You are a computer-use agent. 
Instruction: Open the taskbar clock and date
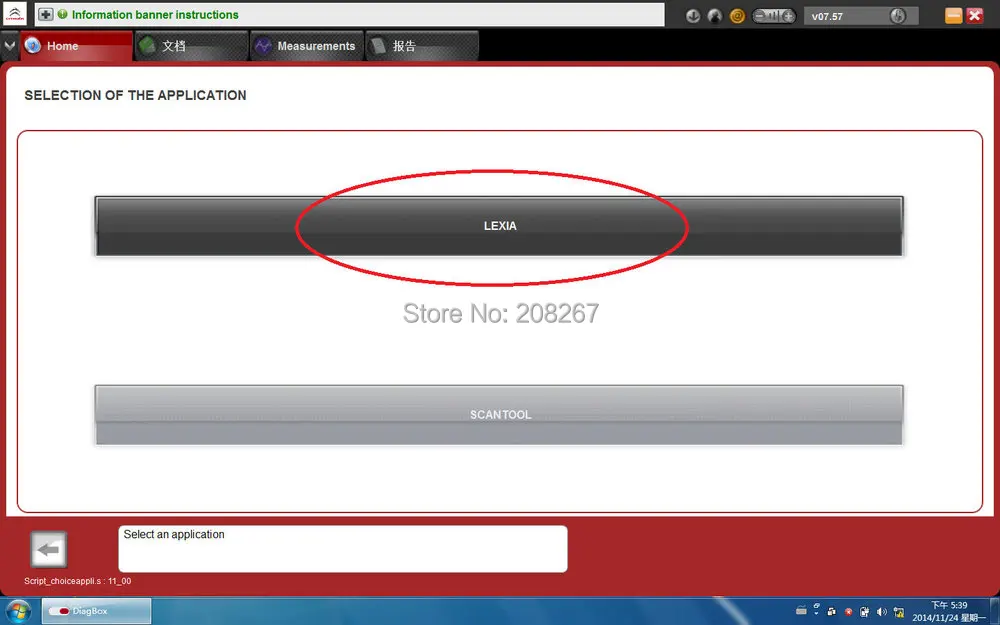949,611
